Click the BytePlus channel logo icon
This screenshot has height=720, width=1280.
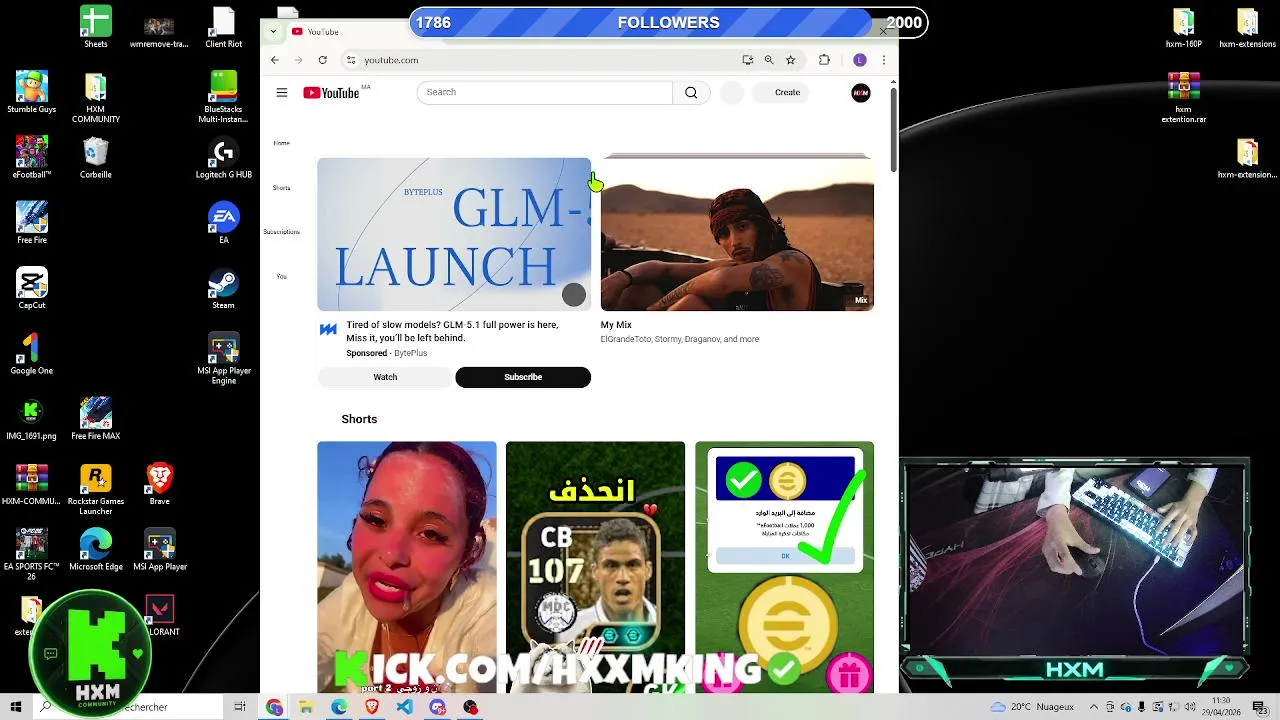point(328,329)
